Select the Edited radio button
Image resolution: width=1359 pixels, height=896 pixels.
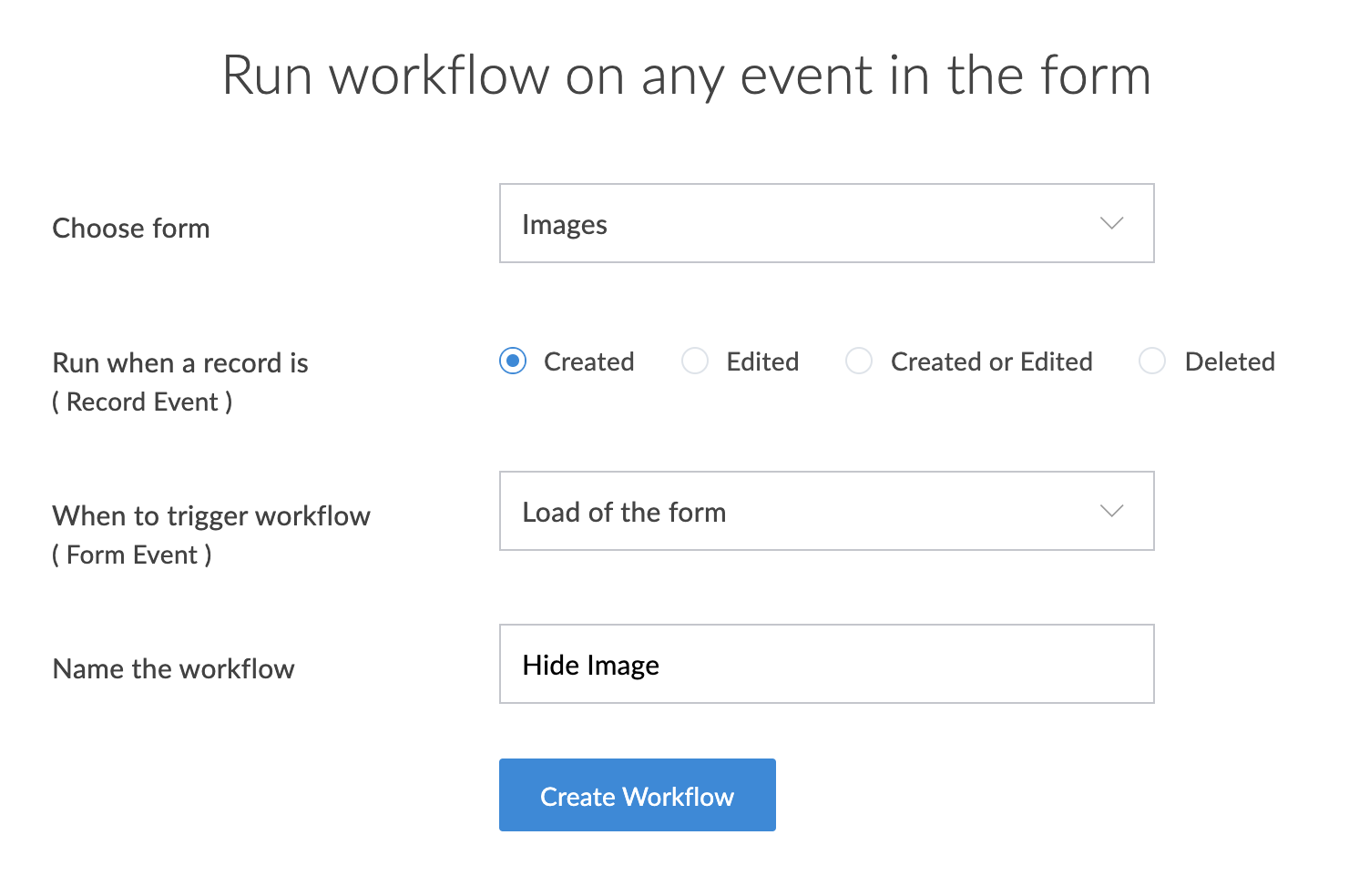point(695,361)
